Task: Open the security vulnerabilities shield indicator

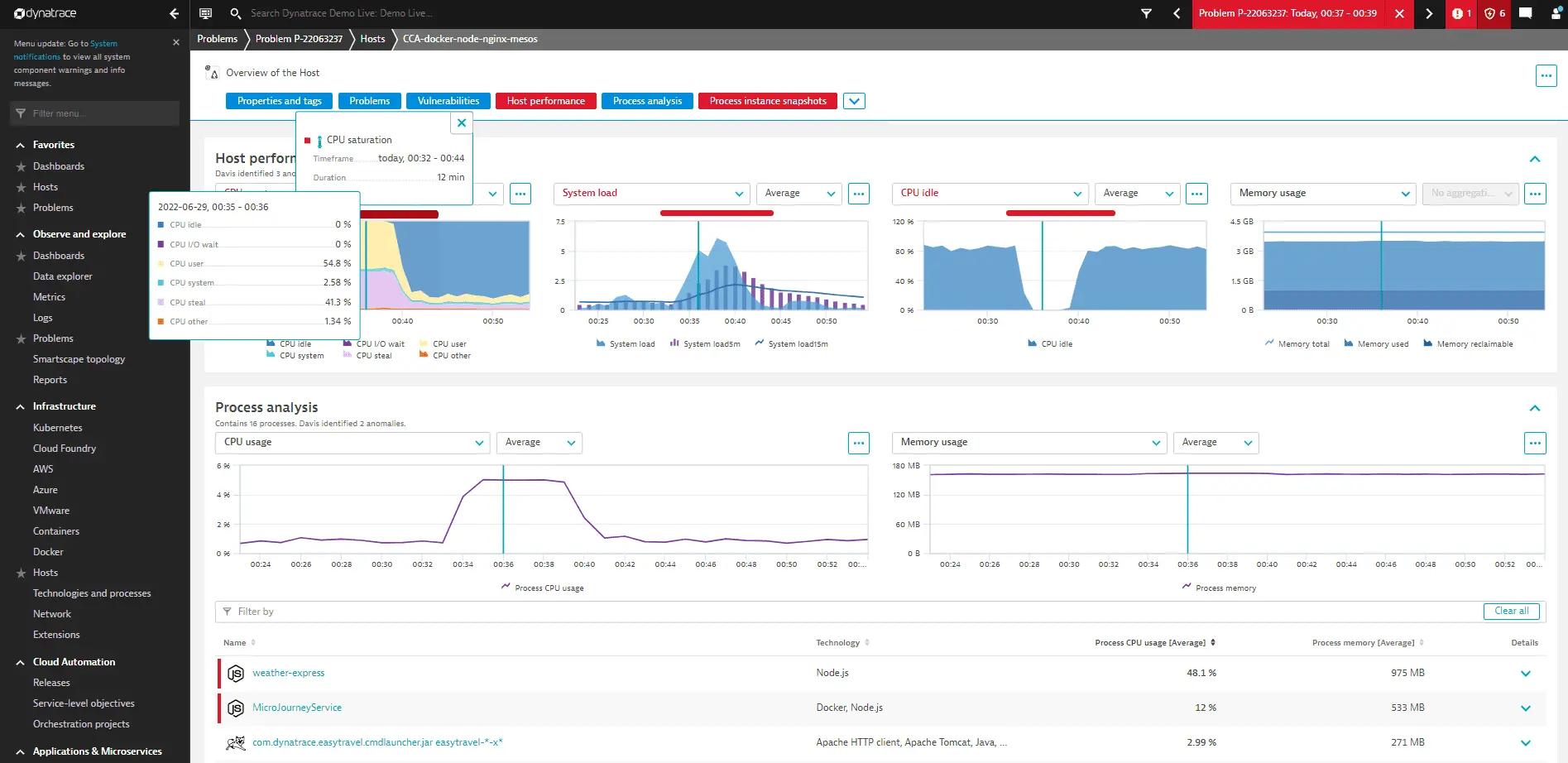Action: [x=1494, y=13]
